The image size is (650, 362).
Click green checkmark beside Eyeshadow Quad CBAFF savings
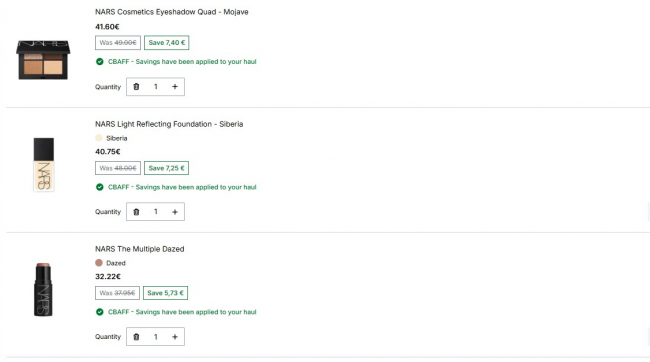click(x=99, y=62)
